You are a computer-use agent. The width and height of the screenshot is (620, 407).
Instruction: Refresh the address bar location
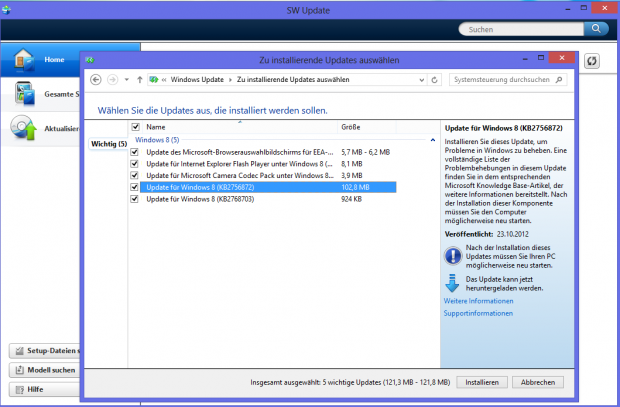(x=435, y=80)
